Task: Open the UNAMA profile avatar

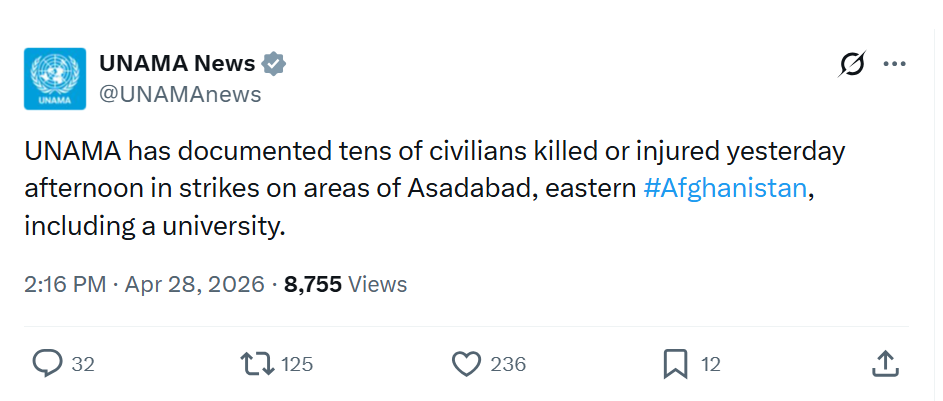Action: (x=55, y=78)
